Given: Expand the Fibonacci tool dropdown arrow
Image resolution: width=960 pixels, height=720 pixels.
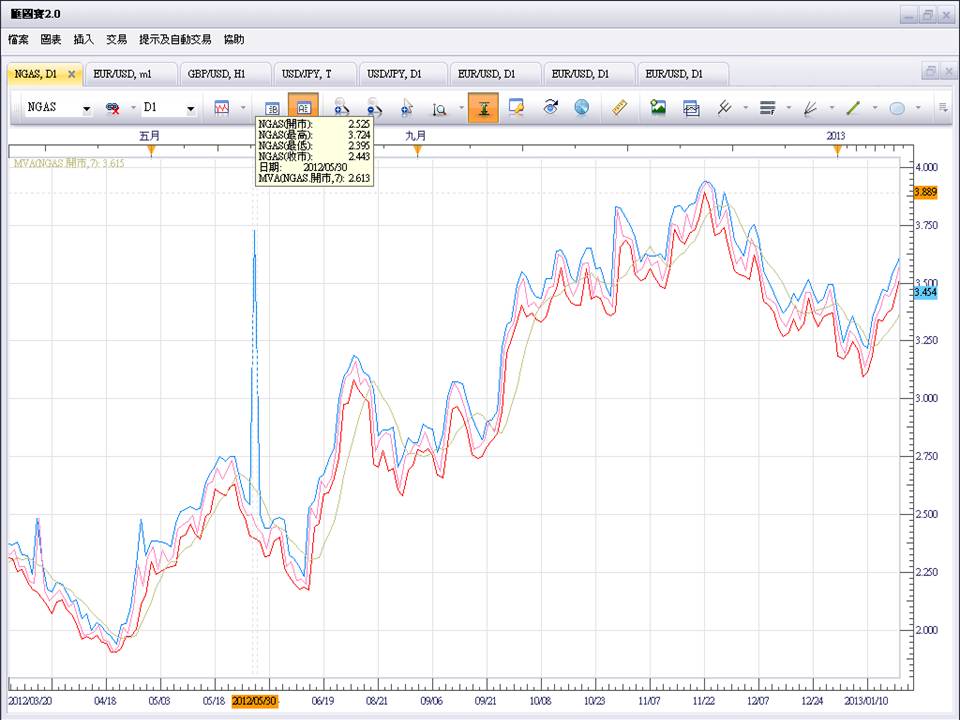Looking at the screenshot, I should [789, 108].
